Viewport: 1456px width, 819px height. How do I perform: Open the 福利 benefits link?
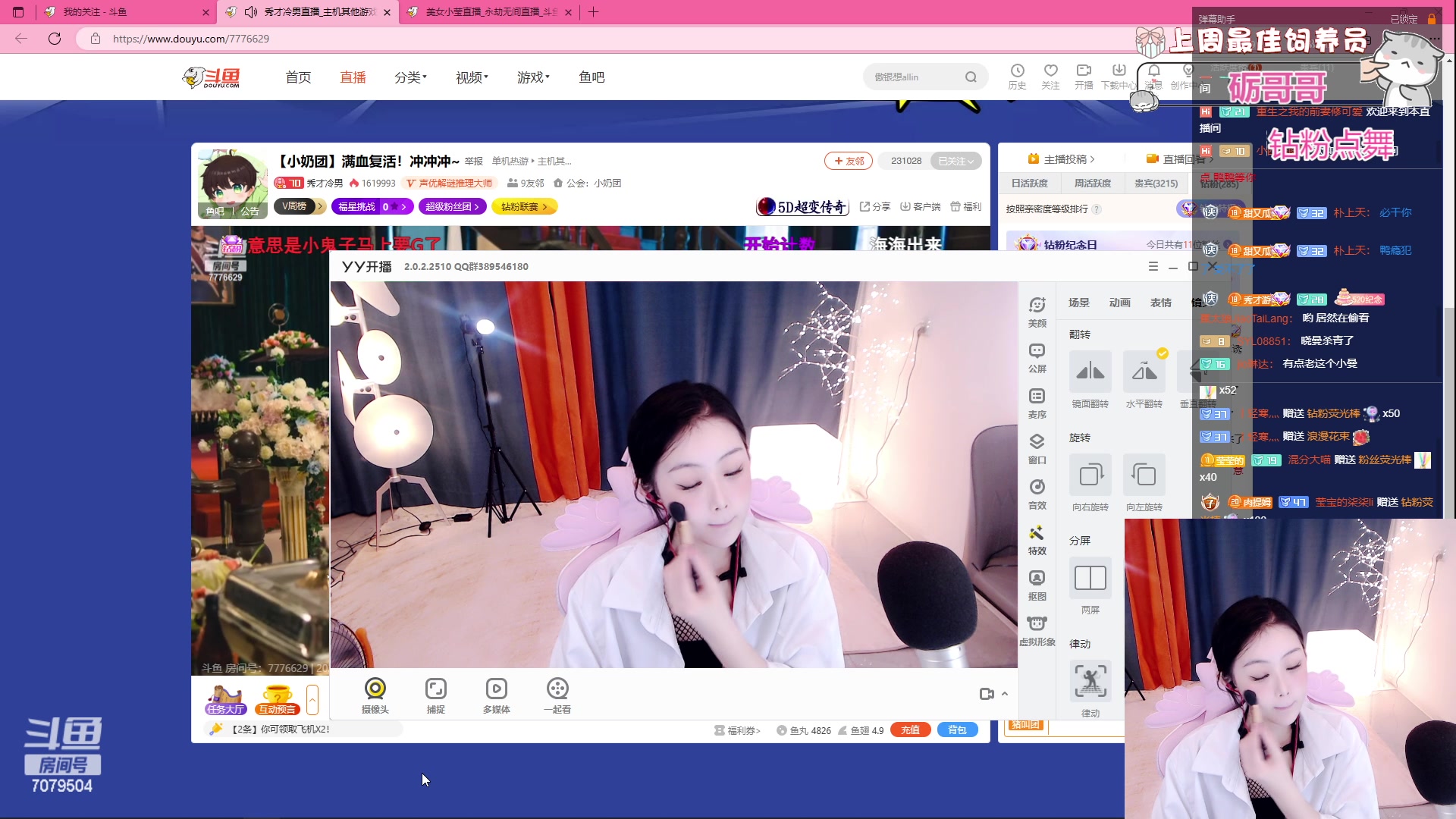pyautogui.click(x=965, y=206)
